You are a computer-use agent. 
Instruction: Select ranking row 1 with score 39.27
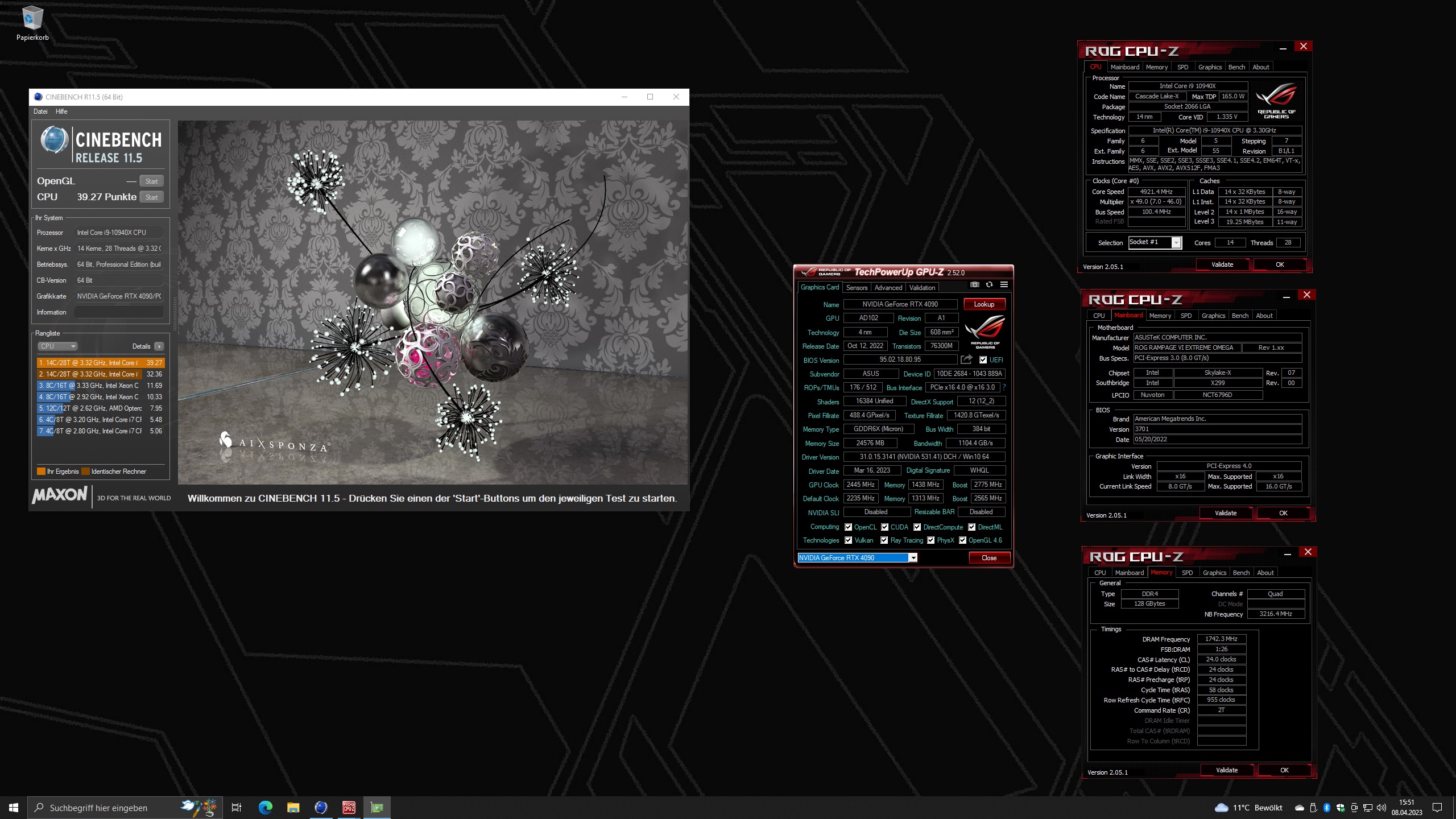point(101,363)
